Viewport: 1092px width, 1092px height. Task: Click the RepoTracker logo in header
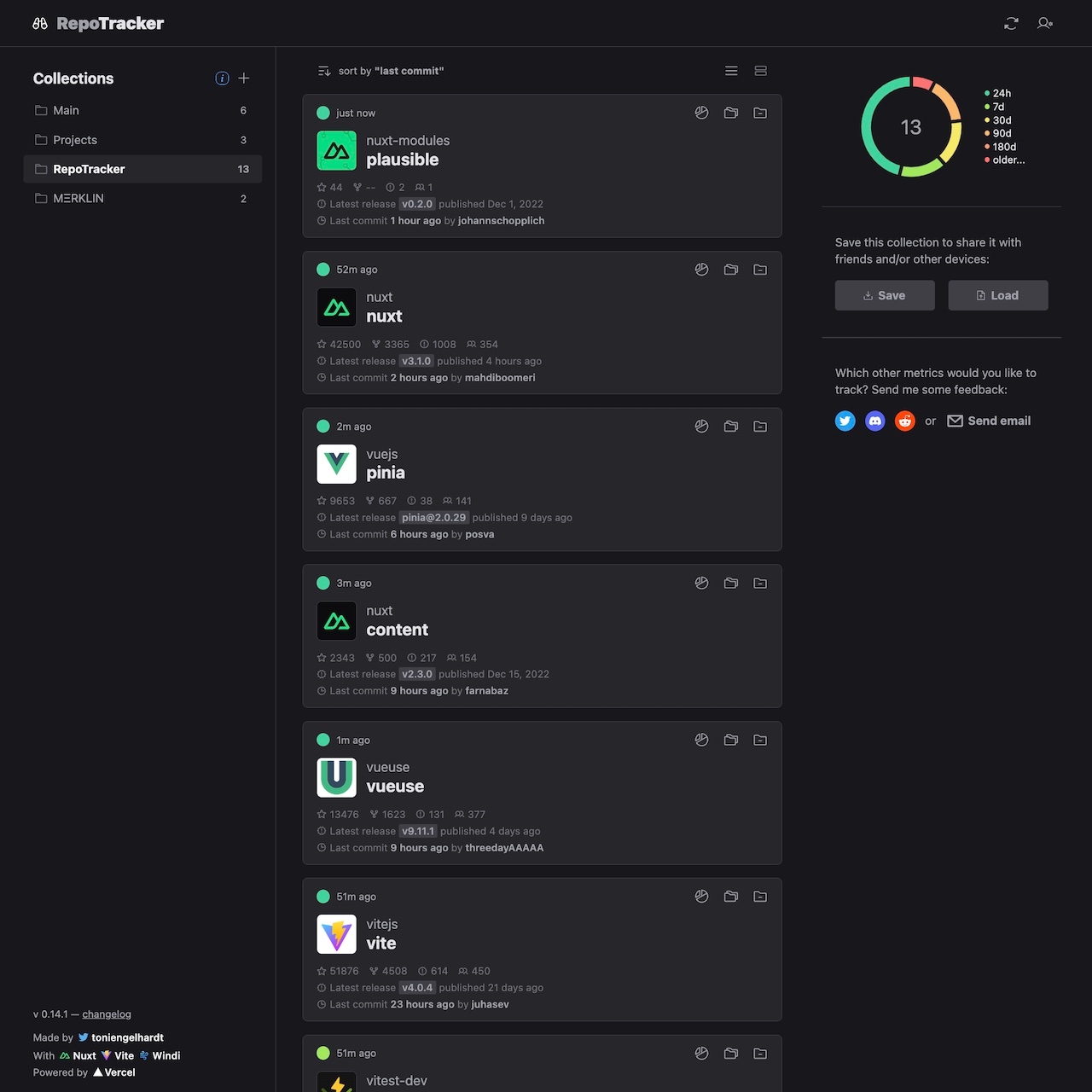tap(98, 24)
